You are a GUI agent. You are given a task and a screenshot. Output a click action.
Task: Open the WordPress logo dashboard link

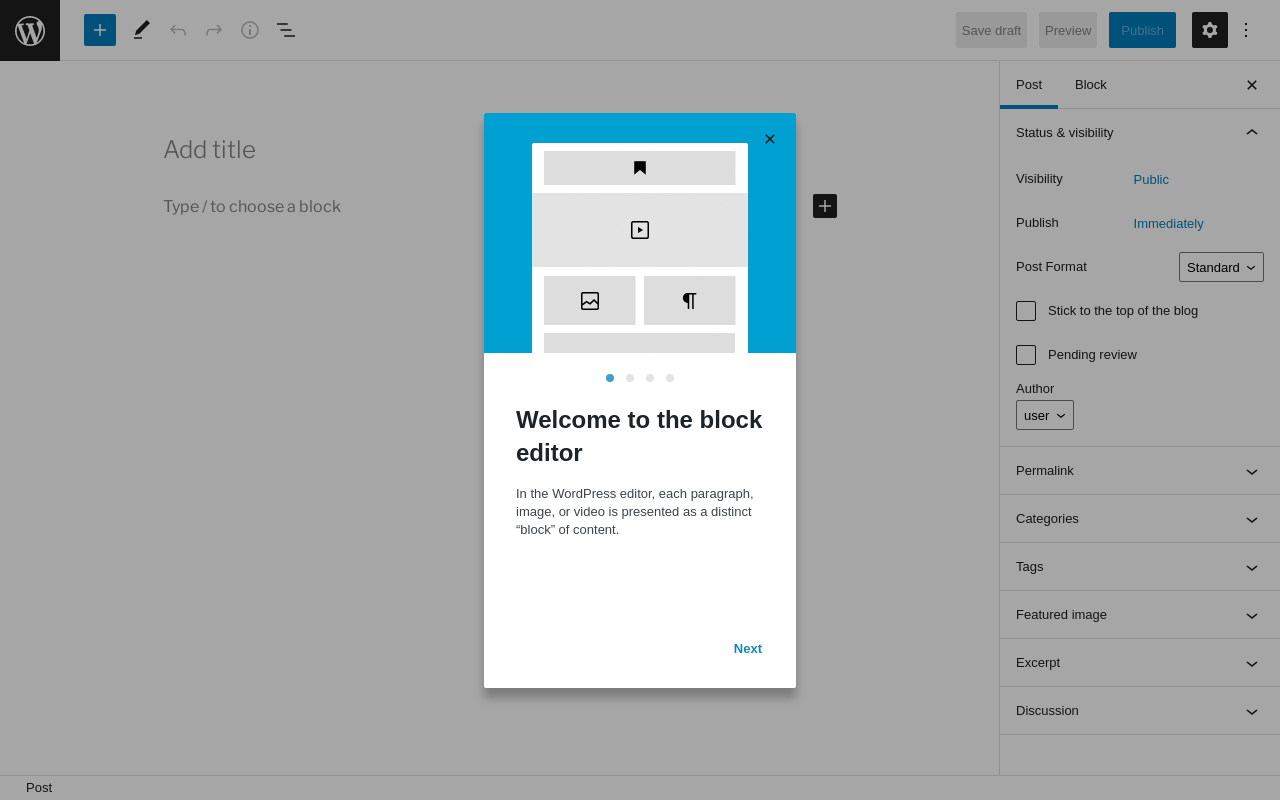(x=30, y=30)
